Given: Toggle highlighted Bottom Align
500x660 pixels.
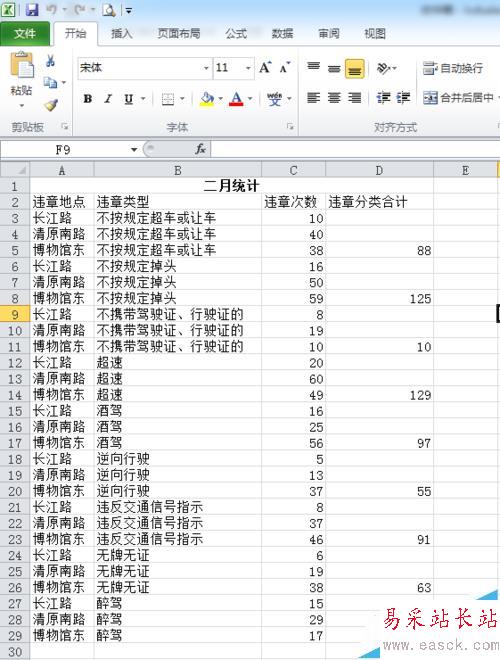Looking at the screenshot, I should click(355, 68).
